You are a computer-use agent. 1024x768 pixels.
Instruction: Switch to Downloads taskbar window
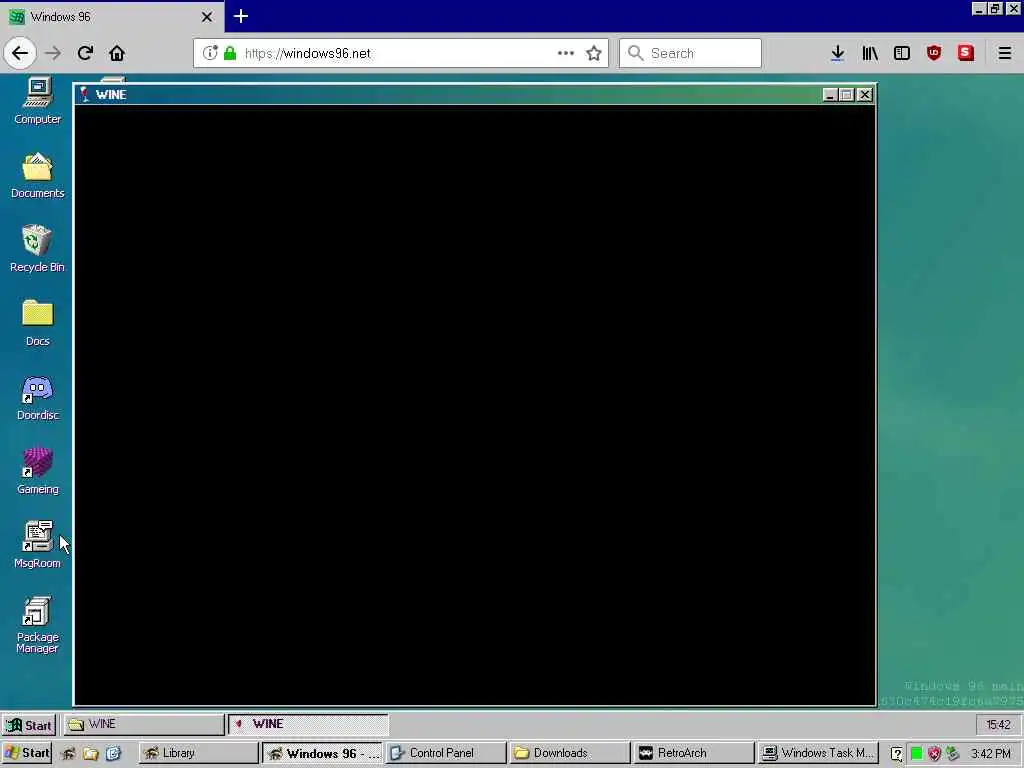point(570,753)
